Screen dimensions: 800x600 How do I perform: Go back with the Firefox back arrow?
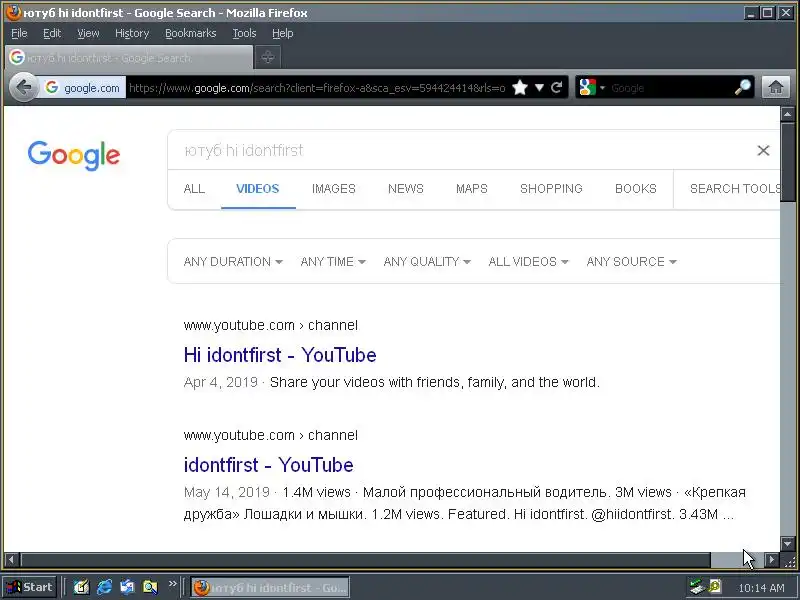23,88
